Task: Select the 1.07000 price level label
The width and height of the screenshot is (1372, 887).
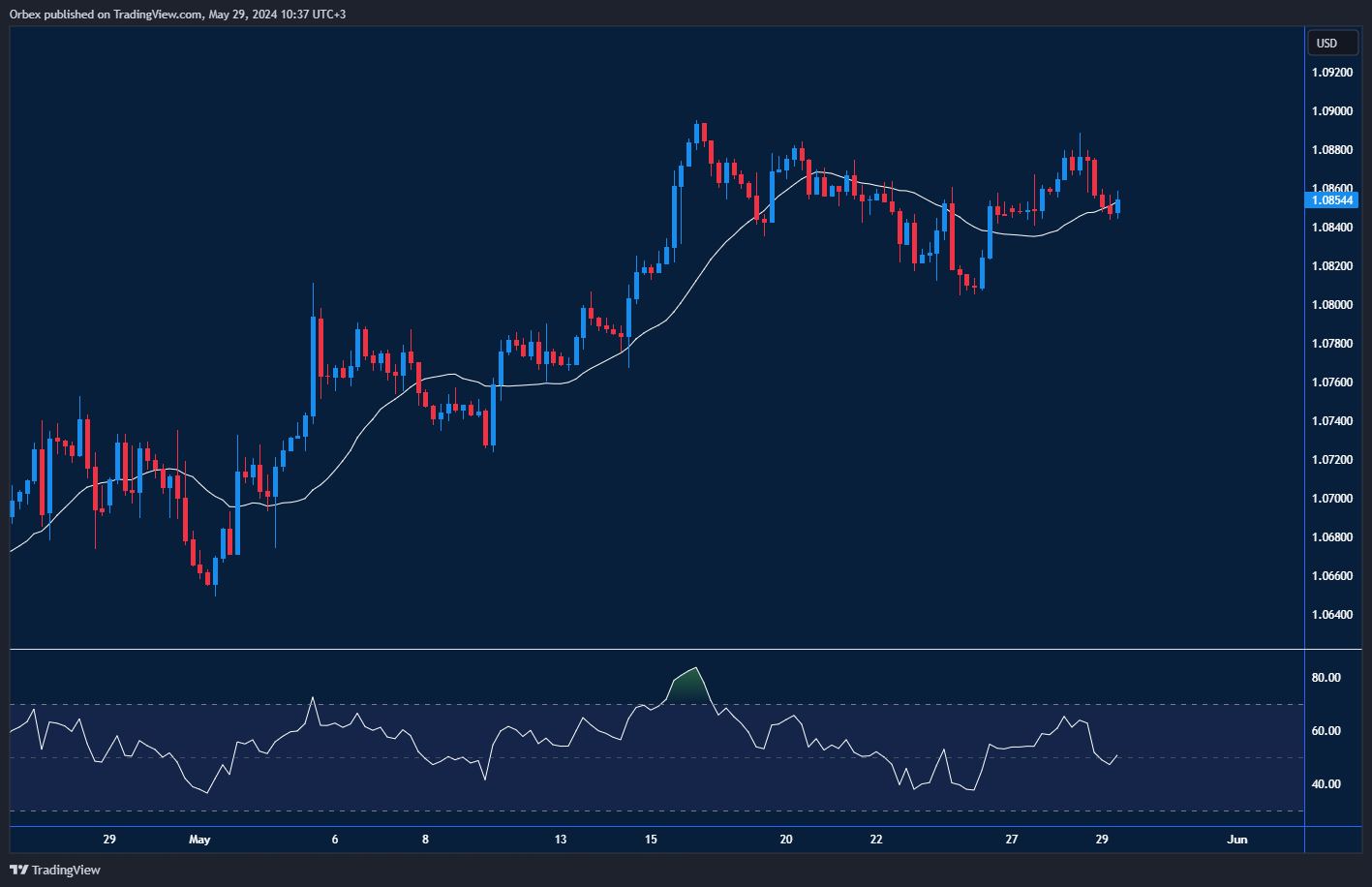Action: click(x=1332, y=499)
